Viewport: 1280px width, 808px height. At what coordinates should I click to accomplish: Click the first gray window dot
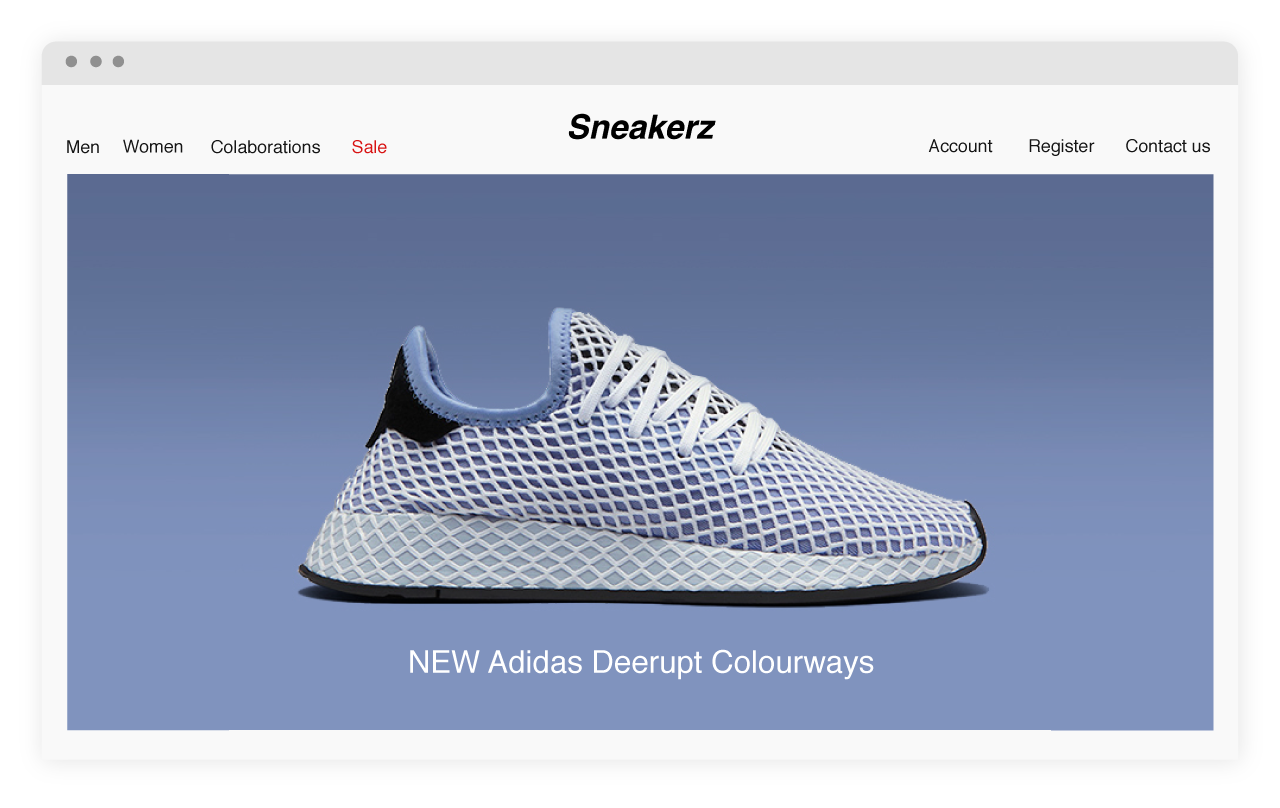(71, 62)
